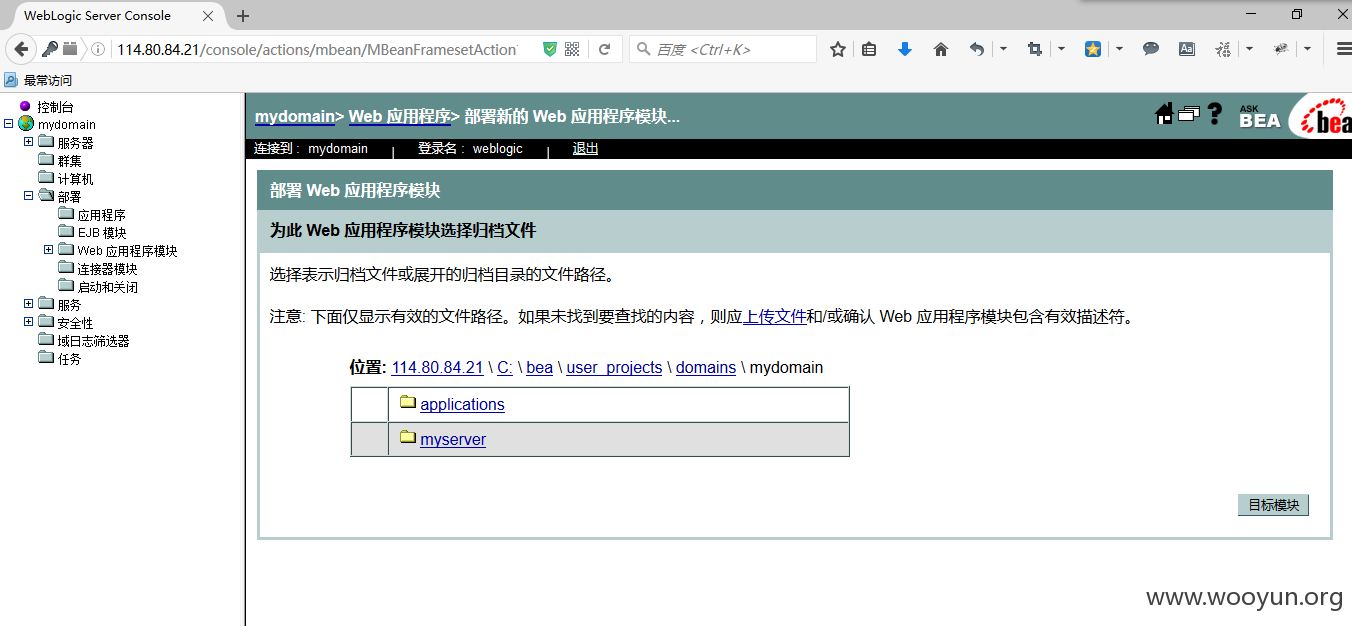
Task: Click the mydomain breadcrumb link in the header
Action: click(x=295, y=116)
